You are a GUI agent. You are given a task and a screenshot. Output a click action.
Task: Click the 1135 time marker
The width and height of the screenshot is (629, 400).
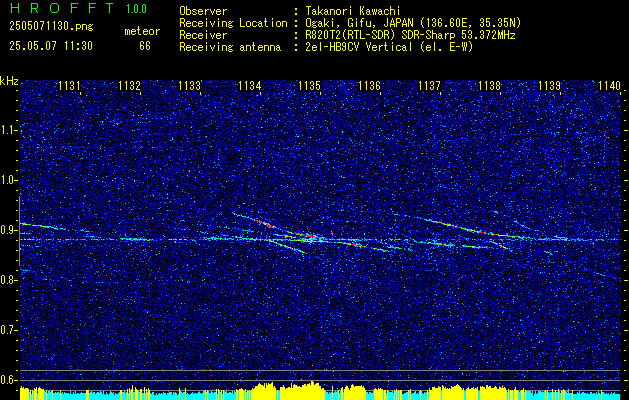click(x=309, y=86)
